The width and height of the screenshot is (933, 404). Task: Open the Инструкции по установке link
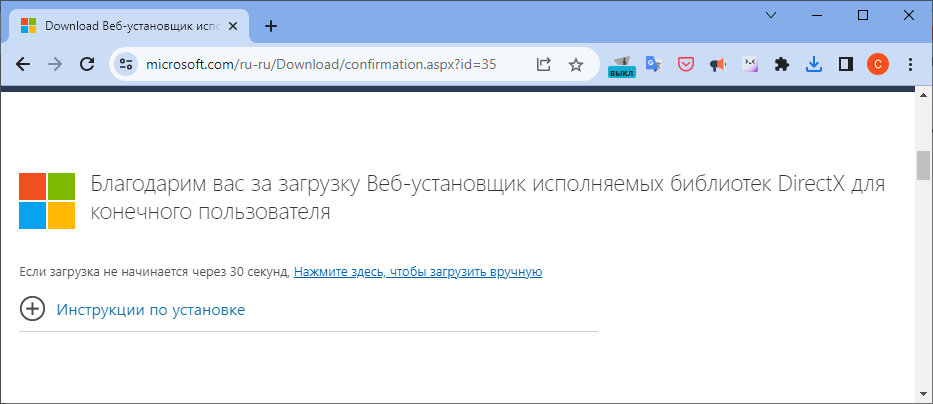[x=151, y=309]
